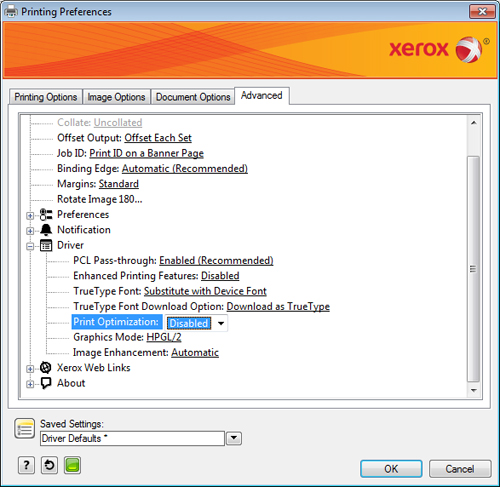Click the HPGL/2 graphics mode link

coord(164,337)
